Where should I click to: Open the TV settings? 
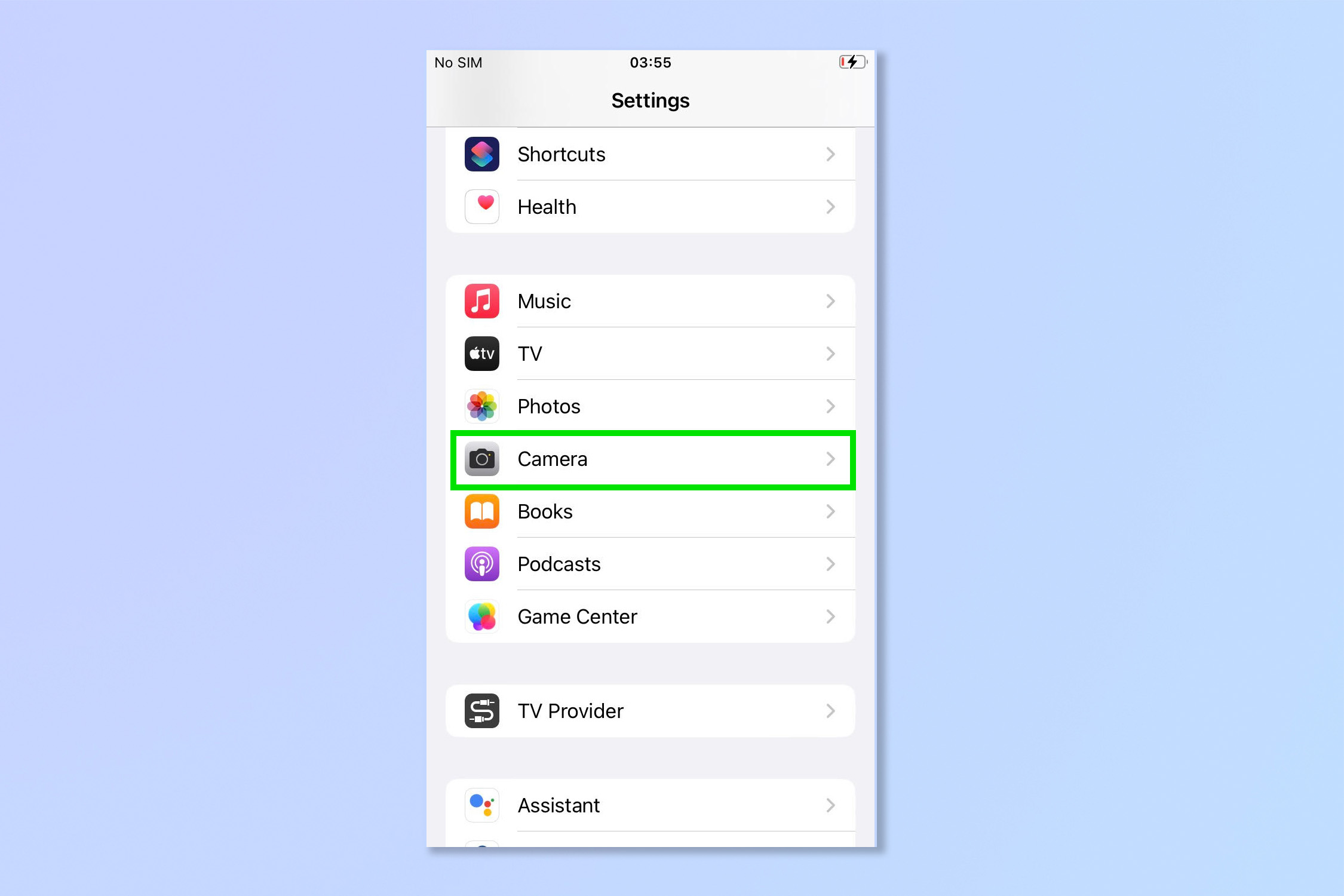pyautogui.click(x=652, y=353)
